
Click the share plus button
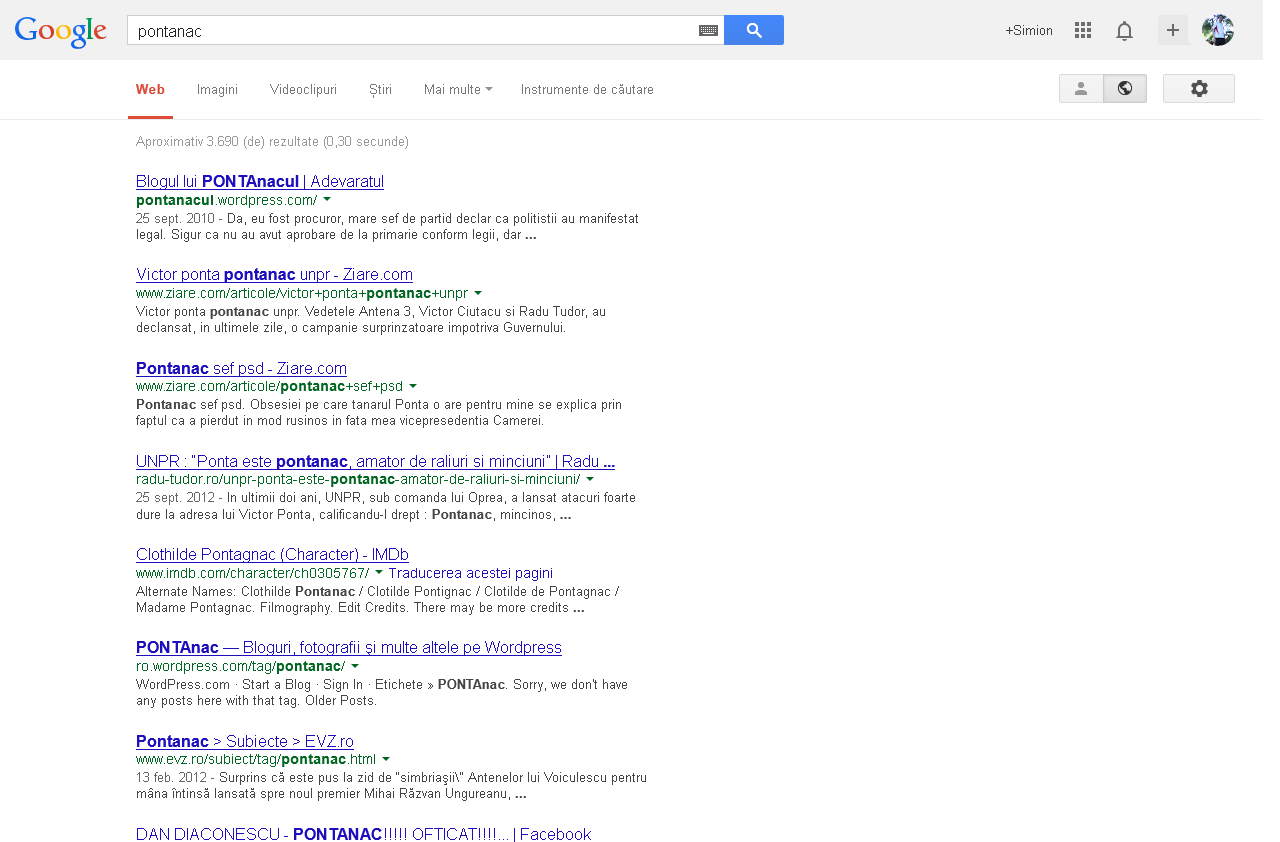click(1173, 30)
